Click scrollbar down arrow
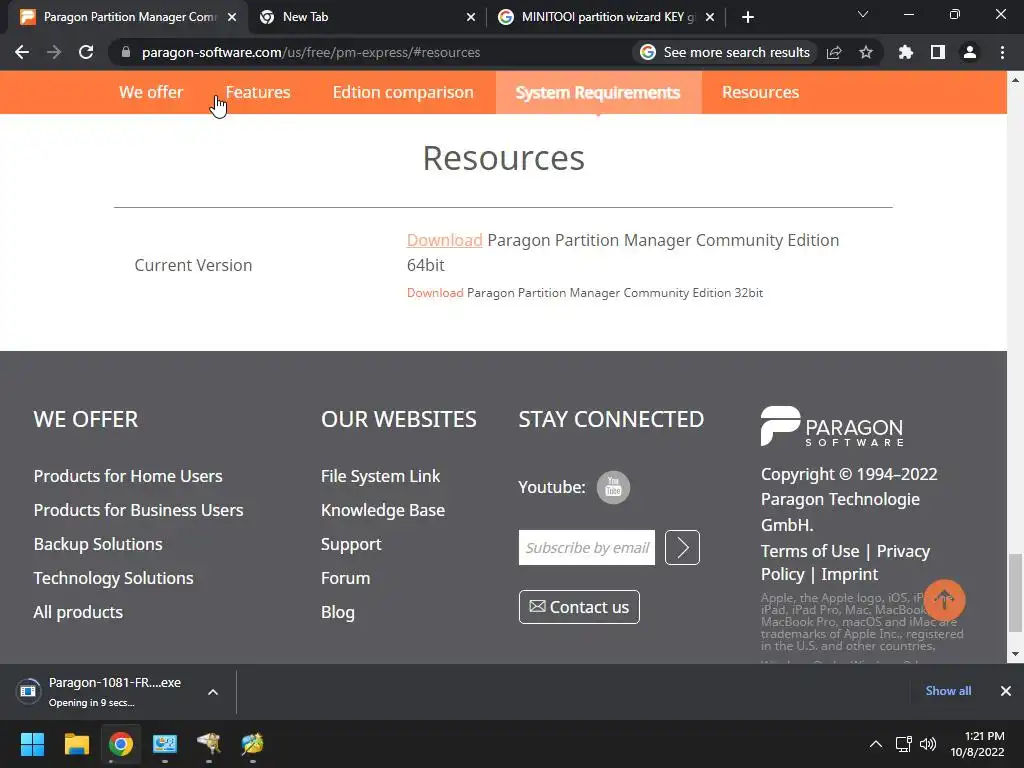Viewport: 1024px width, 768px height. [1015, 654]
